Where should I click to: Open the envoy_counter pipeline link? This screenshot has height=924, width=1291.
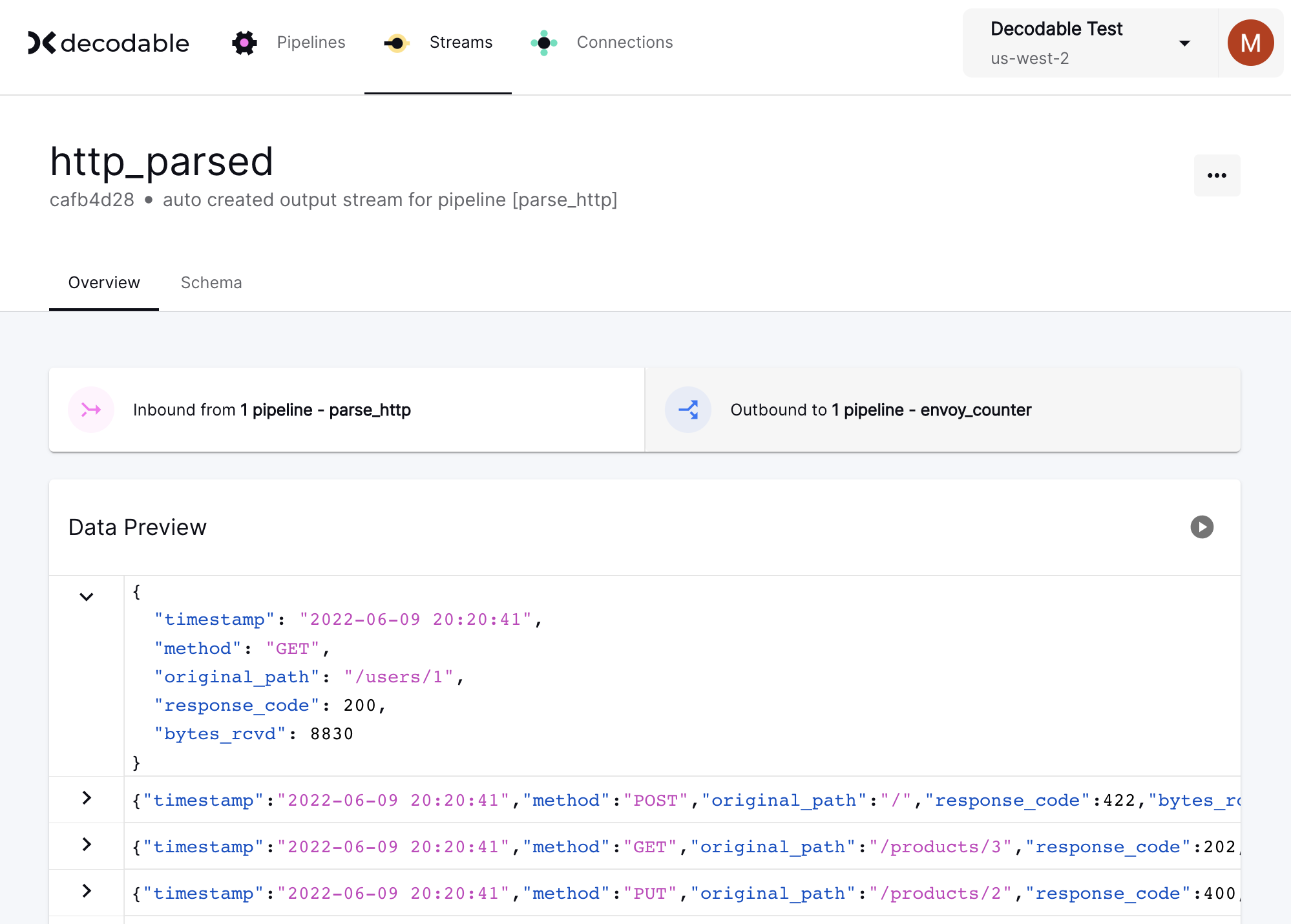click(975, 410)
